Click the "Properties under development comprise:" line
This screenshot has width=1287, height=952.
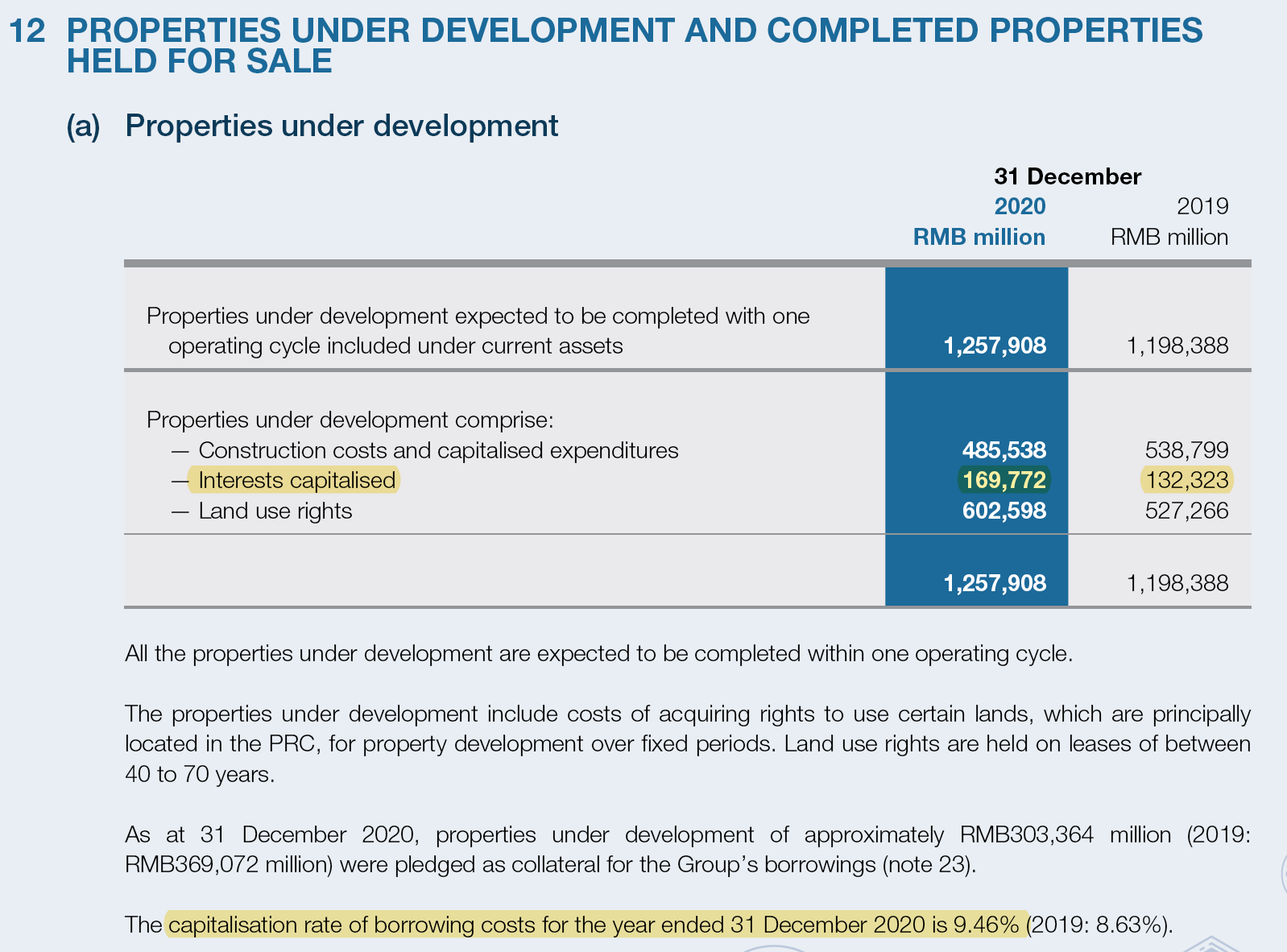(350, 420)
